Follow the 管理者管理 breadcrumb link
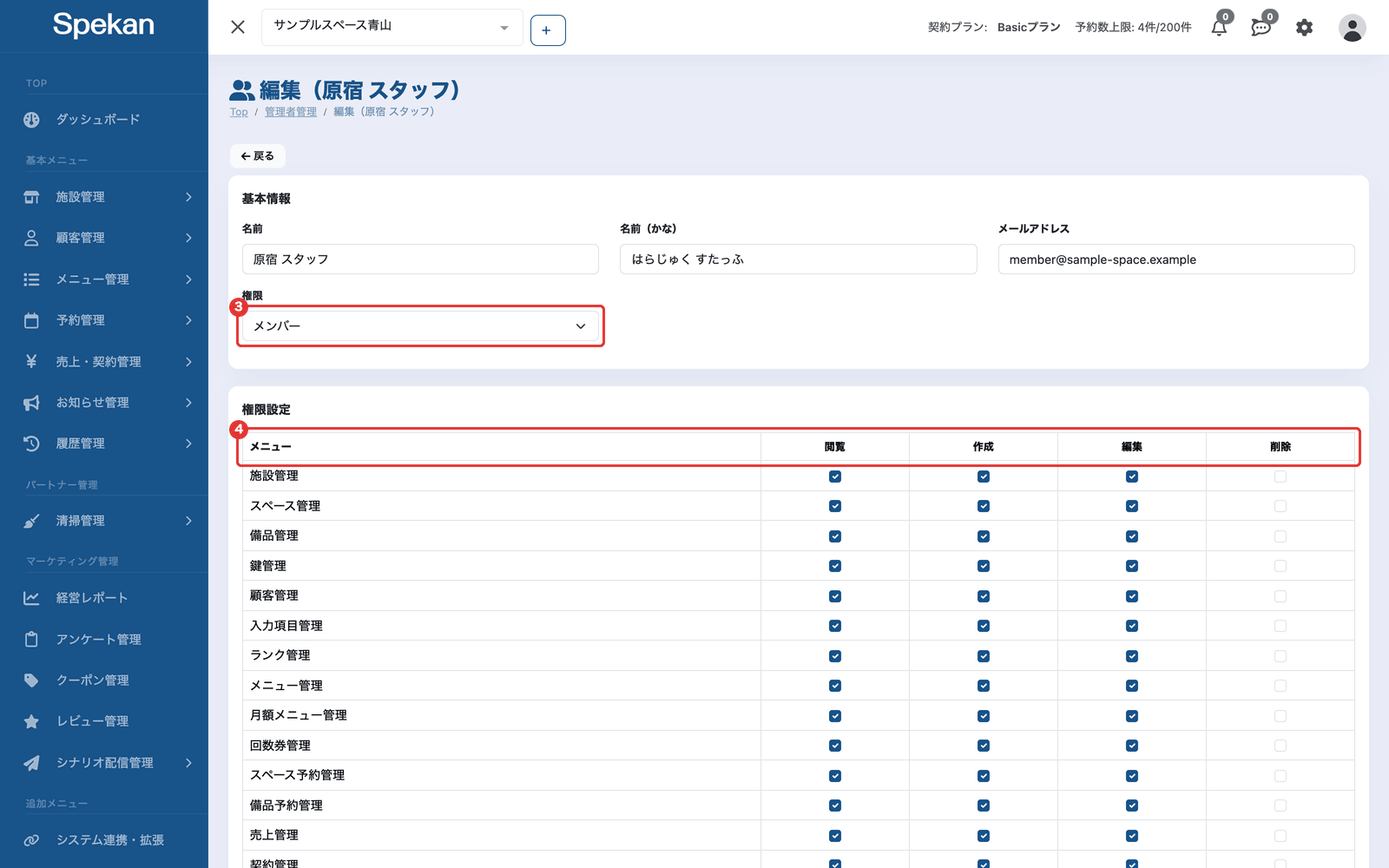Image resolution: width=1389 pixels, height=868 pixels. pyautogui.click(x=291, y=112)
